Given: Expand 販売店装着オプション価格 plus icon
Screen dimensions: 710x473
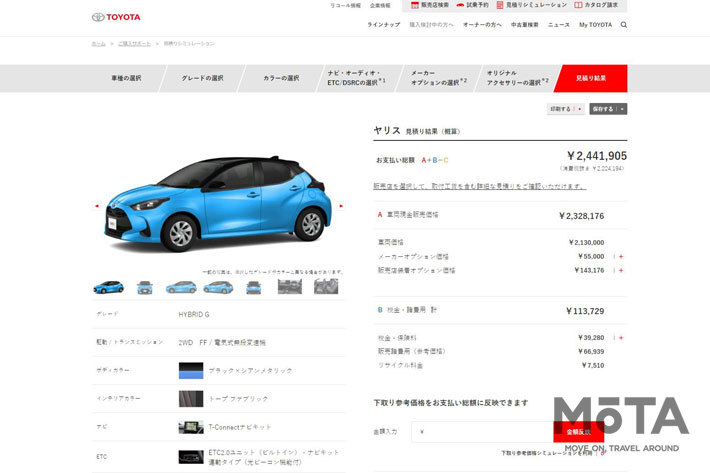Looking at the screenshot, I should [x=621, y=270].
